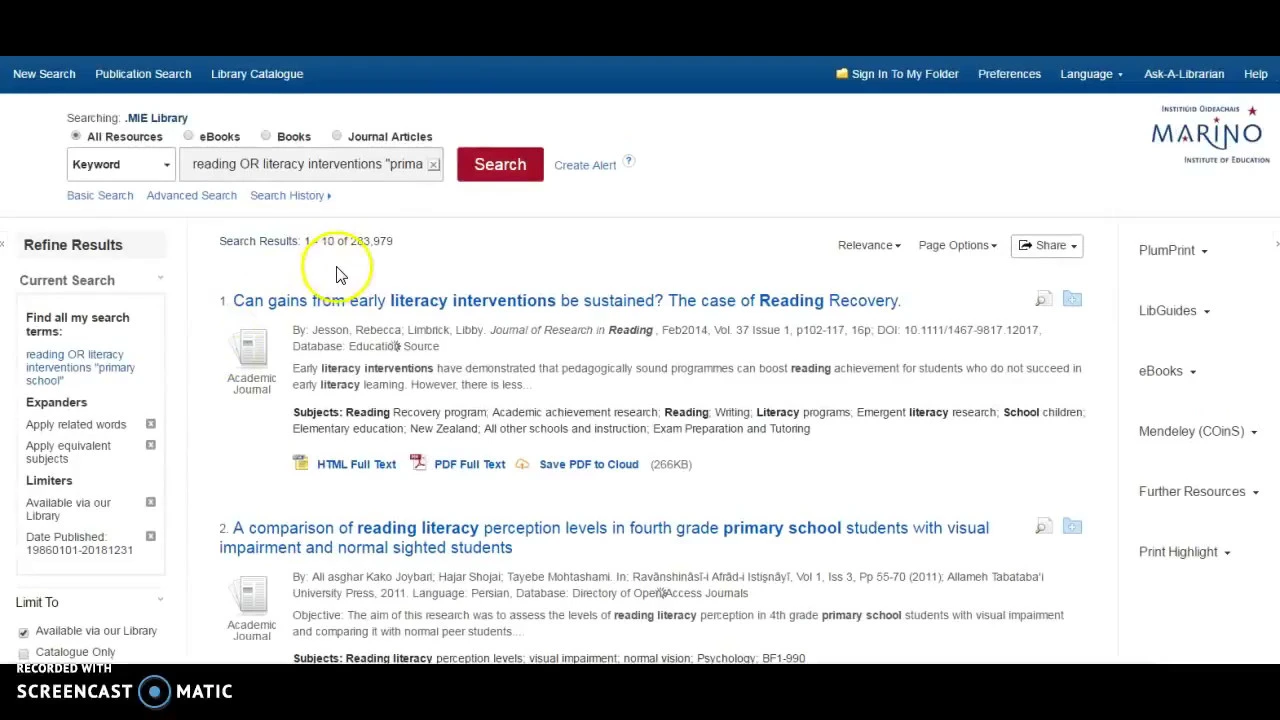The image size is (1280, 720).
Task: Add result 1 to folder icon
Action: tap(1072, 299)
